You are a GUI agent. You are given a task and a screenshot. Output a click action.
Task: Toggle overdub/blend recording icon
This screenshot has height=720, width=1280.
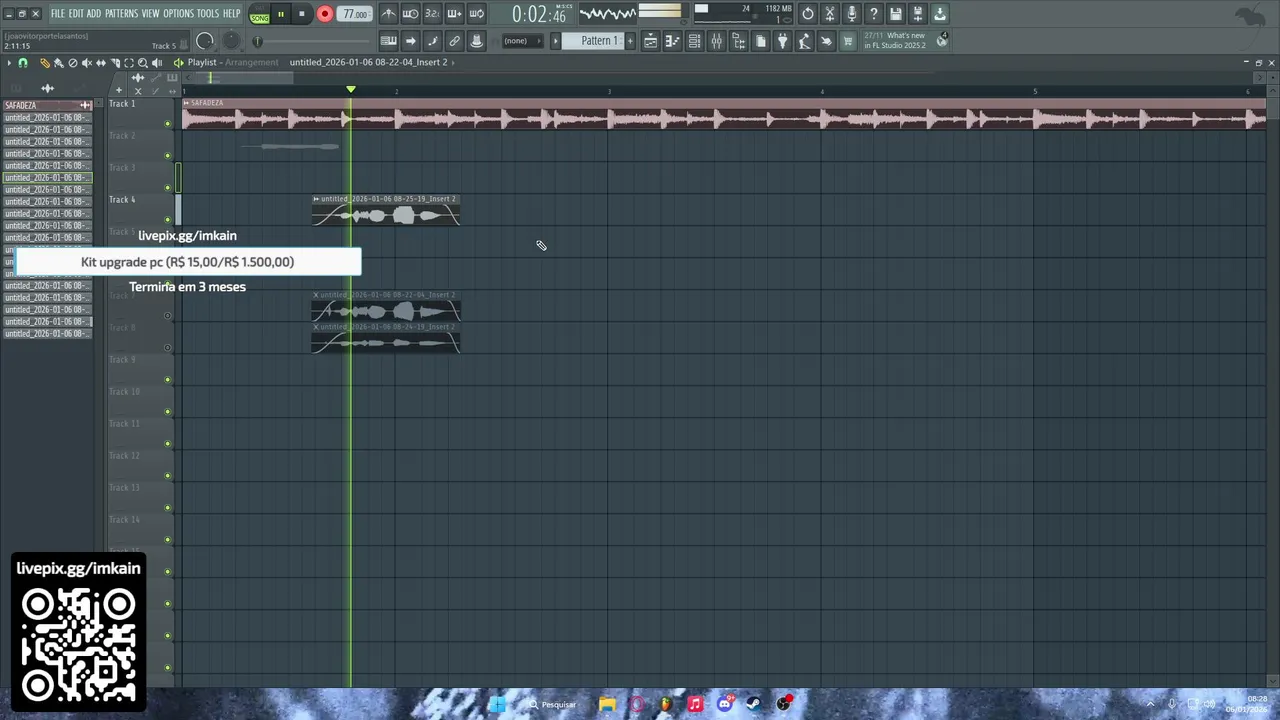[x=454, y=14]
